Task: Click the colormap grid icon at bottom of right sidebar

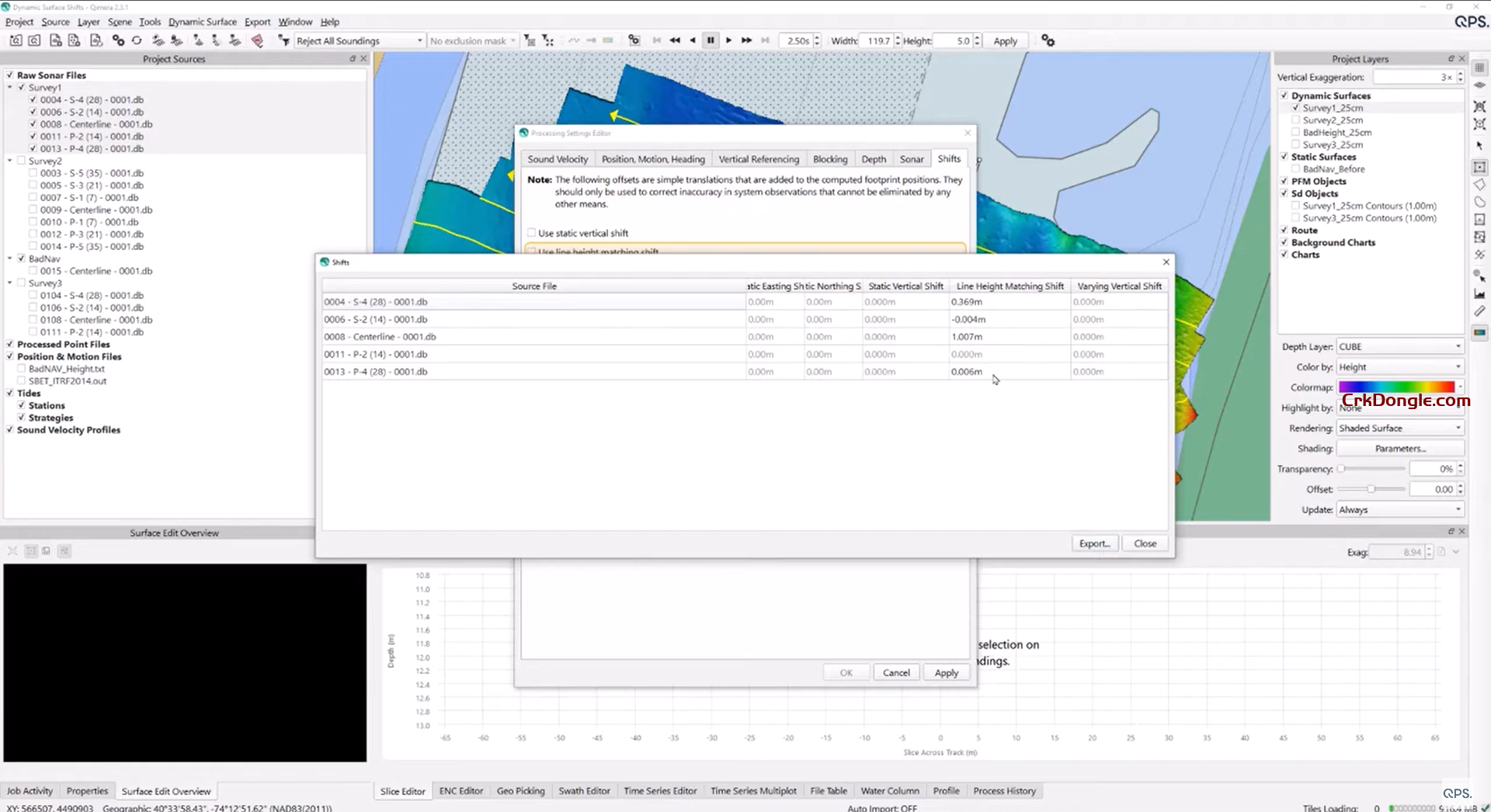Action: [1479, 333]
